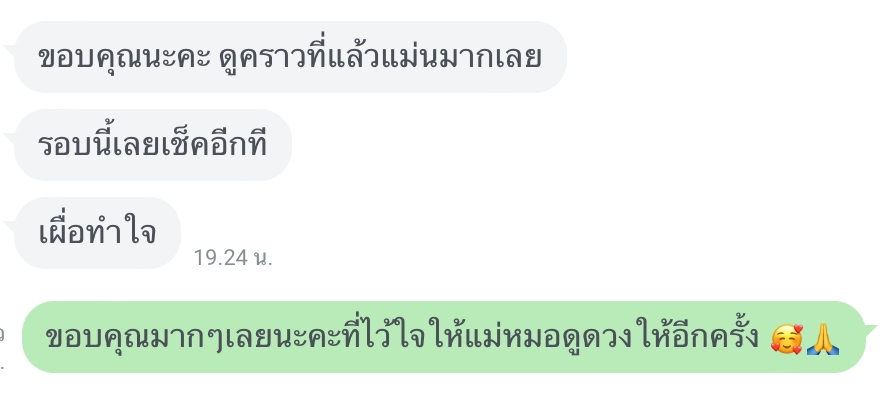Click the 19.24 น. timestamp
Image resolution: width=882 pixels, height=401 pixels.
tap(233, 258)
